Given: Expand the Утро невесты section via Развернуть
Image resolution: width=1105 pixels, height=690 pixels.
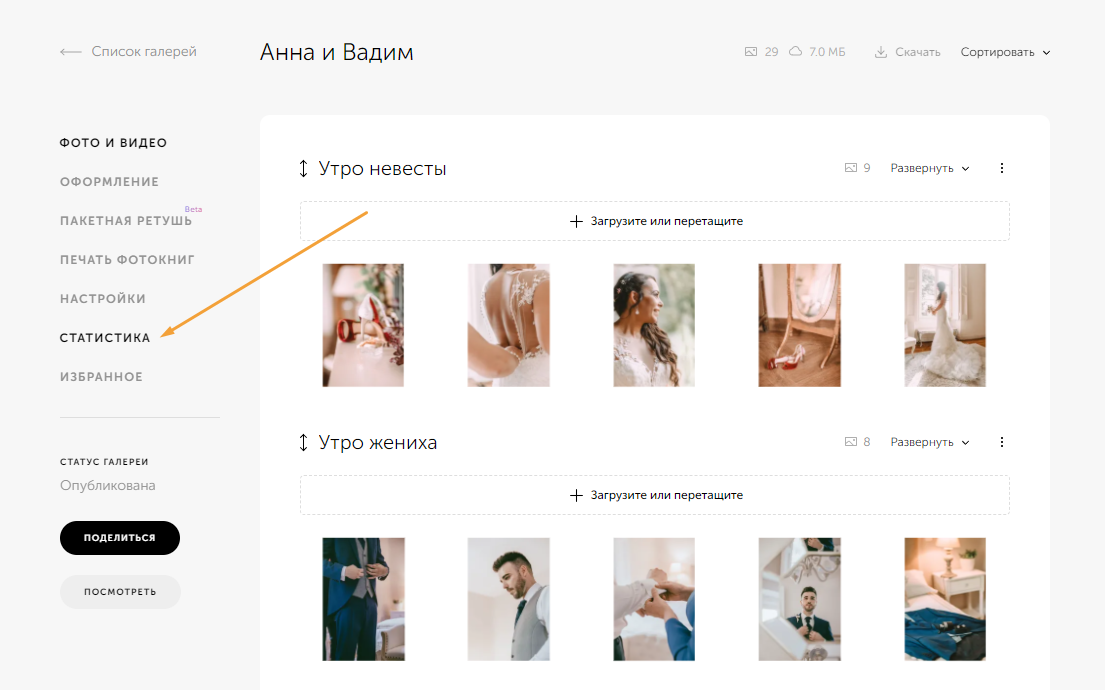Looking at the screenshot, I should coord(930,168).
